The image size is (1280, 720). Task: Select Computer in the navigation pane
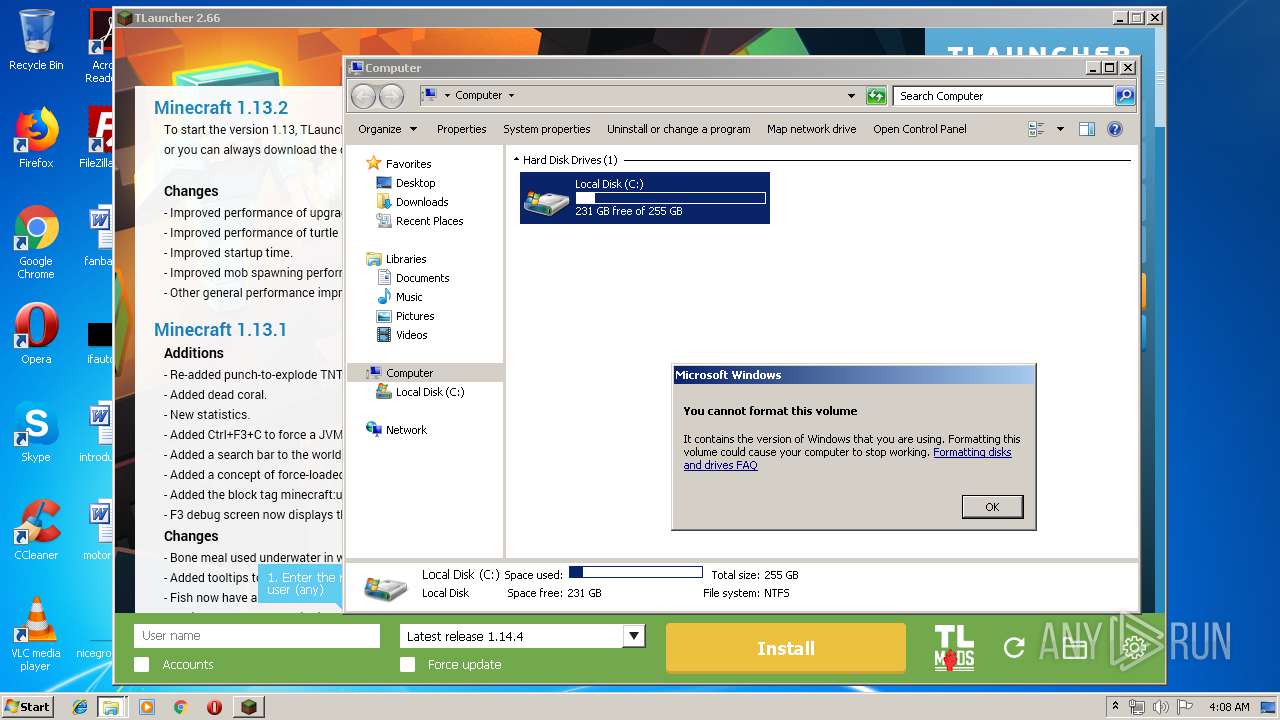tap(425, 373)
